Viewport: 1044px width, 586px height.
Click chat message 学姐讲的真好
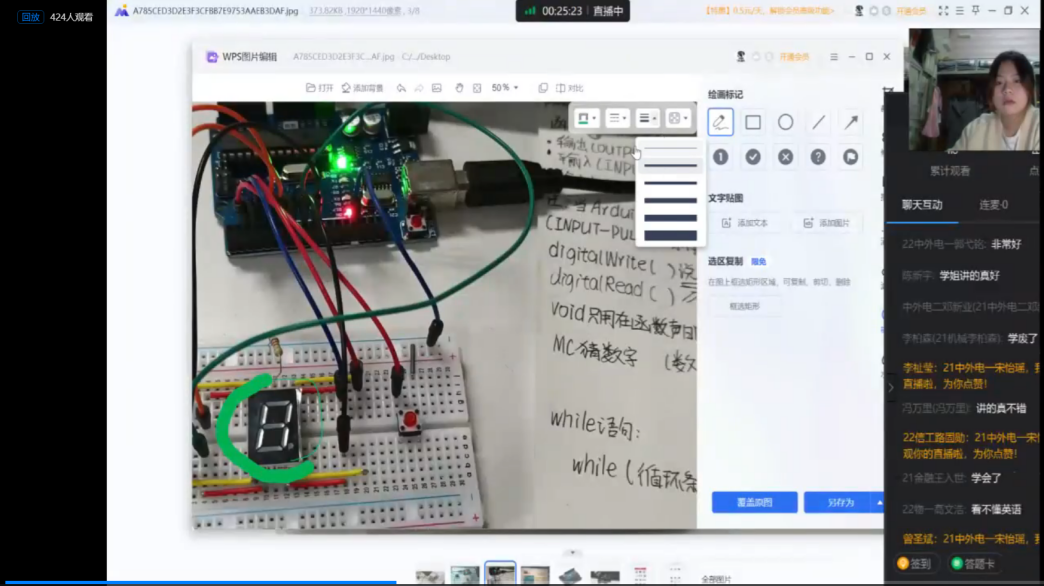[969, 276]
